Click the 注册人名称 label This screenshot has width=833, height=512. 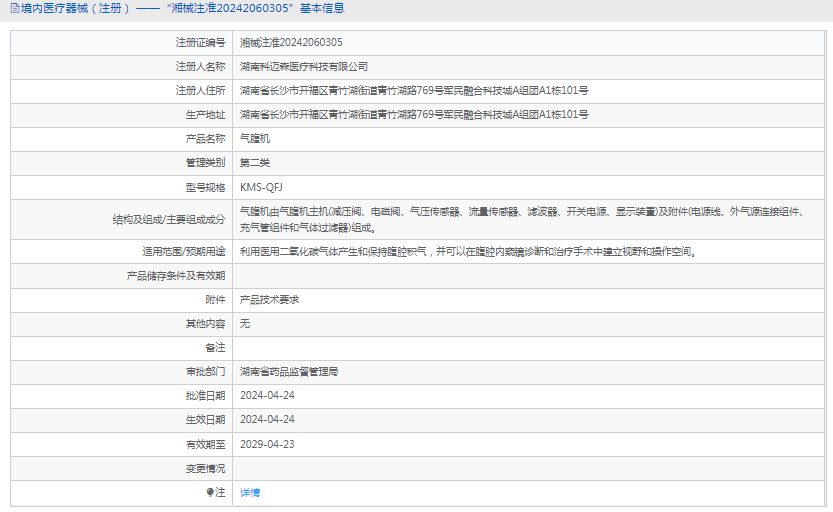[200, 66]
